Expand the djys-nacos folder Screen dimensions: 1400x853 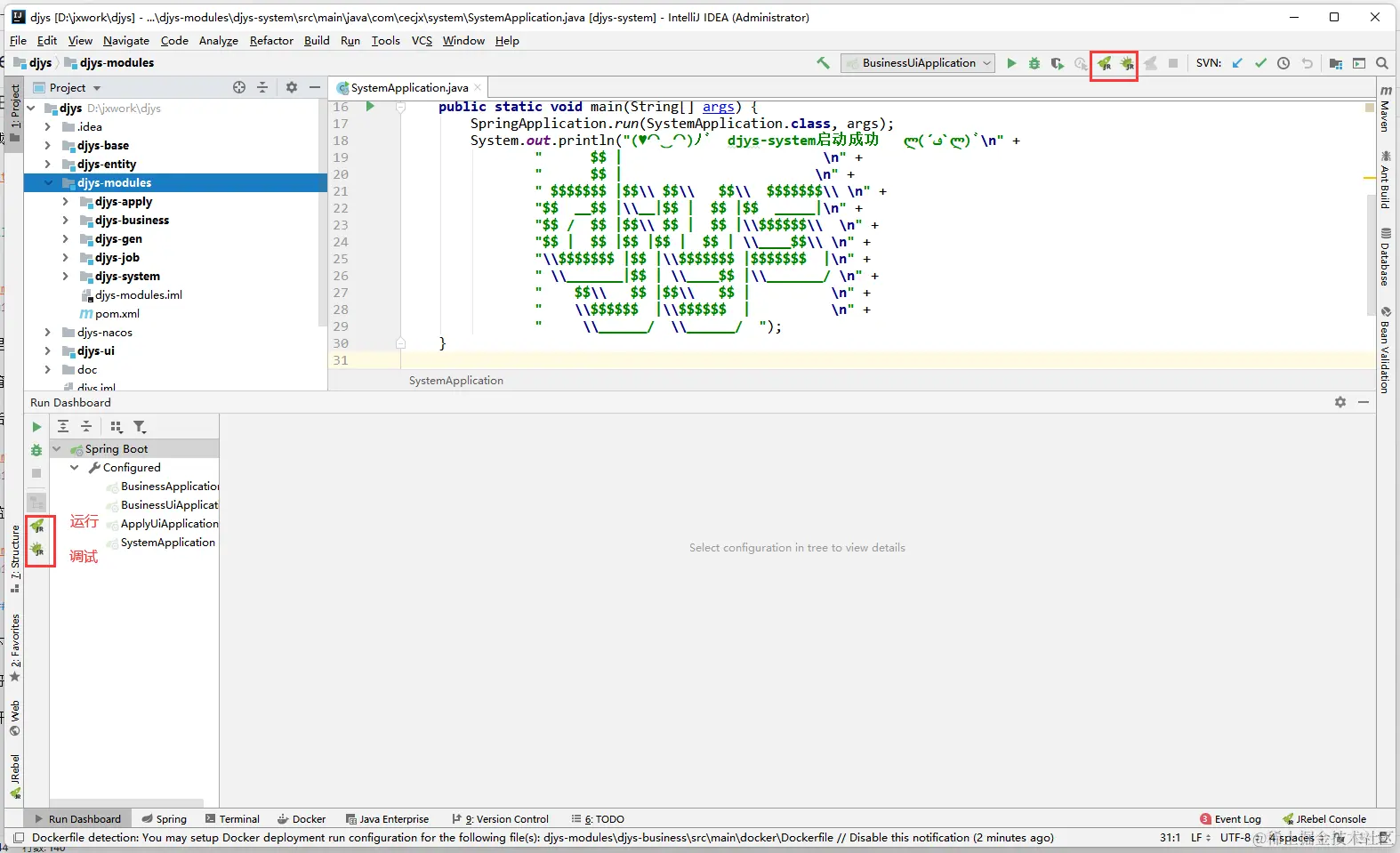tap(48, 333)
